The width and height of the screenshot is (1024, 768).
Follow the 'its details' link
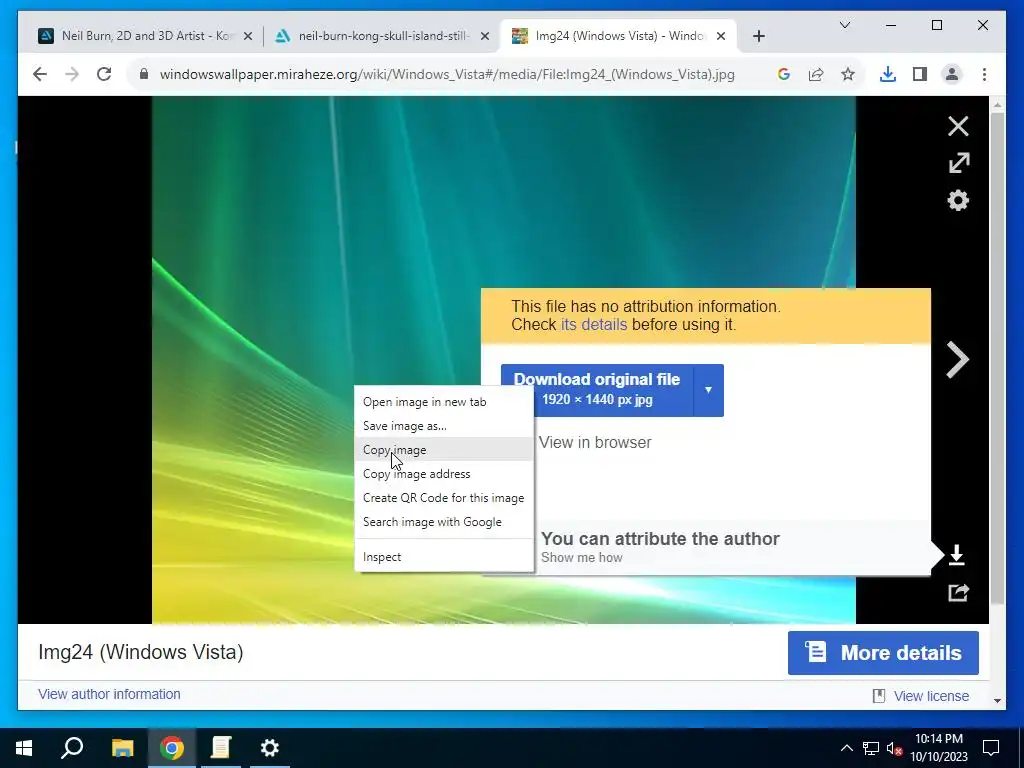coord(594,325)
